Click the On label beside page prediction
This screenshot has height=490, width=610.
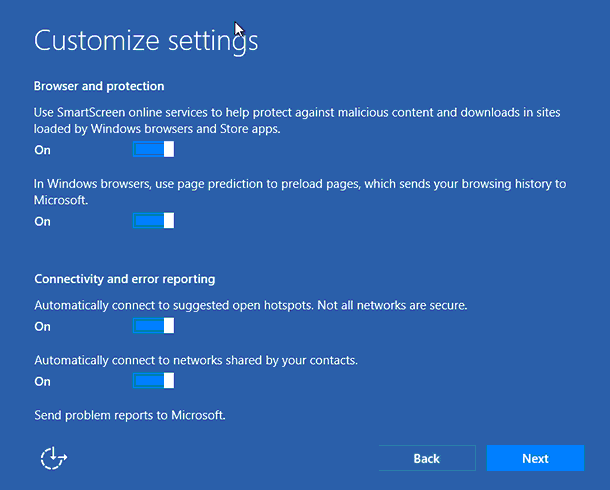point(42,222)
